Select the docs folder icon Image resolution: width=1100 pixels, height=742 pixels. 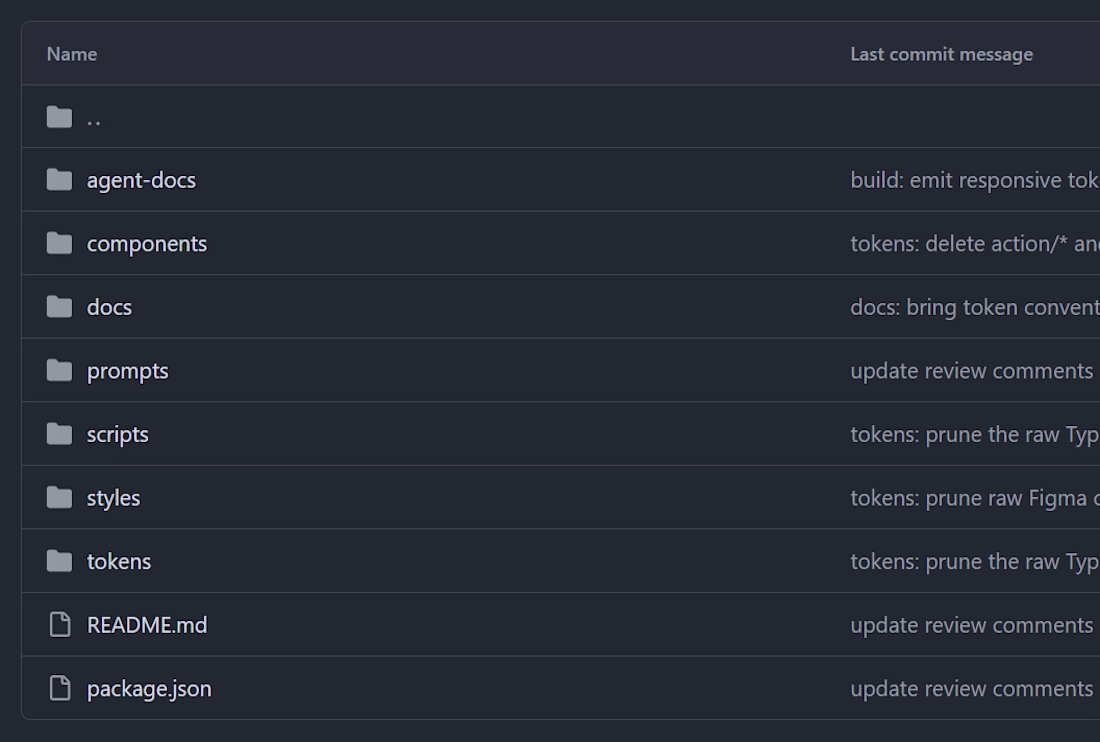tap(59, 307)
